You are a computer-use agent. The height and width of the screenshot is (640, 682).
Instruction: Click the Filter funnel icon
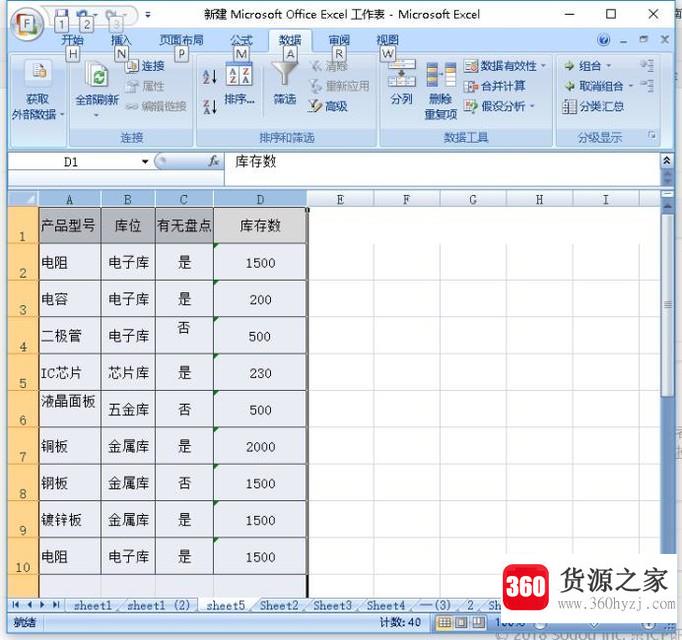pyautogui.click(x=284, y=73)
